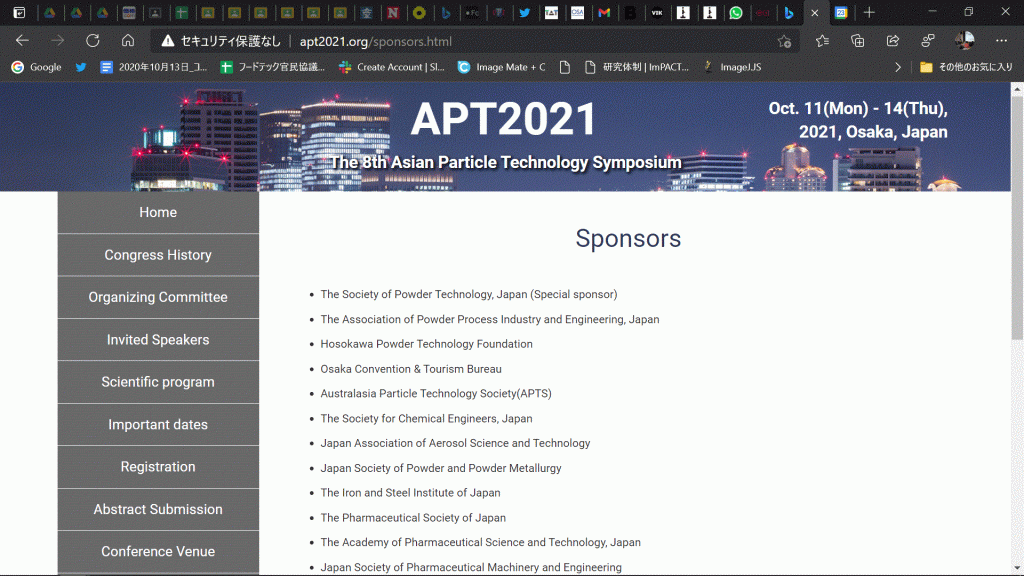Open the Collections icon in toolbar
The width and height of the screenshot is (1024, 576).
(857, 41)
